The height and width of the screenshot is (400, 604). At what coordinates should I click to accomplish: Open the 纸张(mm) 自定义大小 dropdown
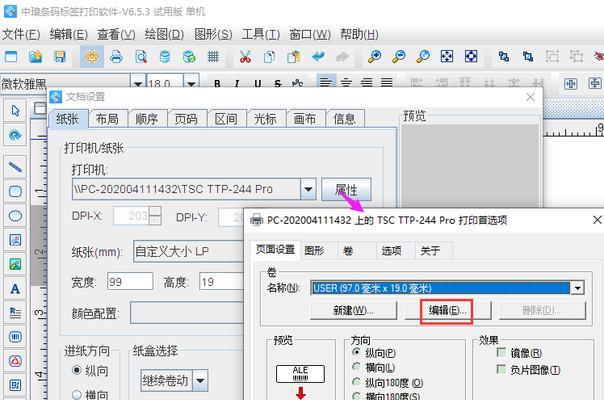click(189, 251)
